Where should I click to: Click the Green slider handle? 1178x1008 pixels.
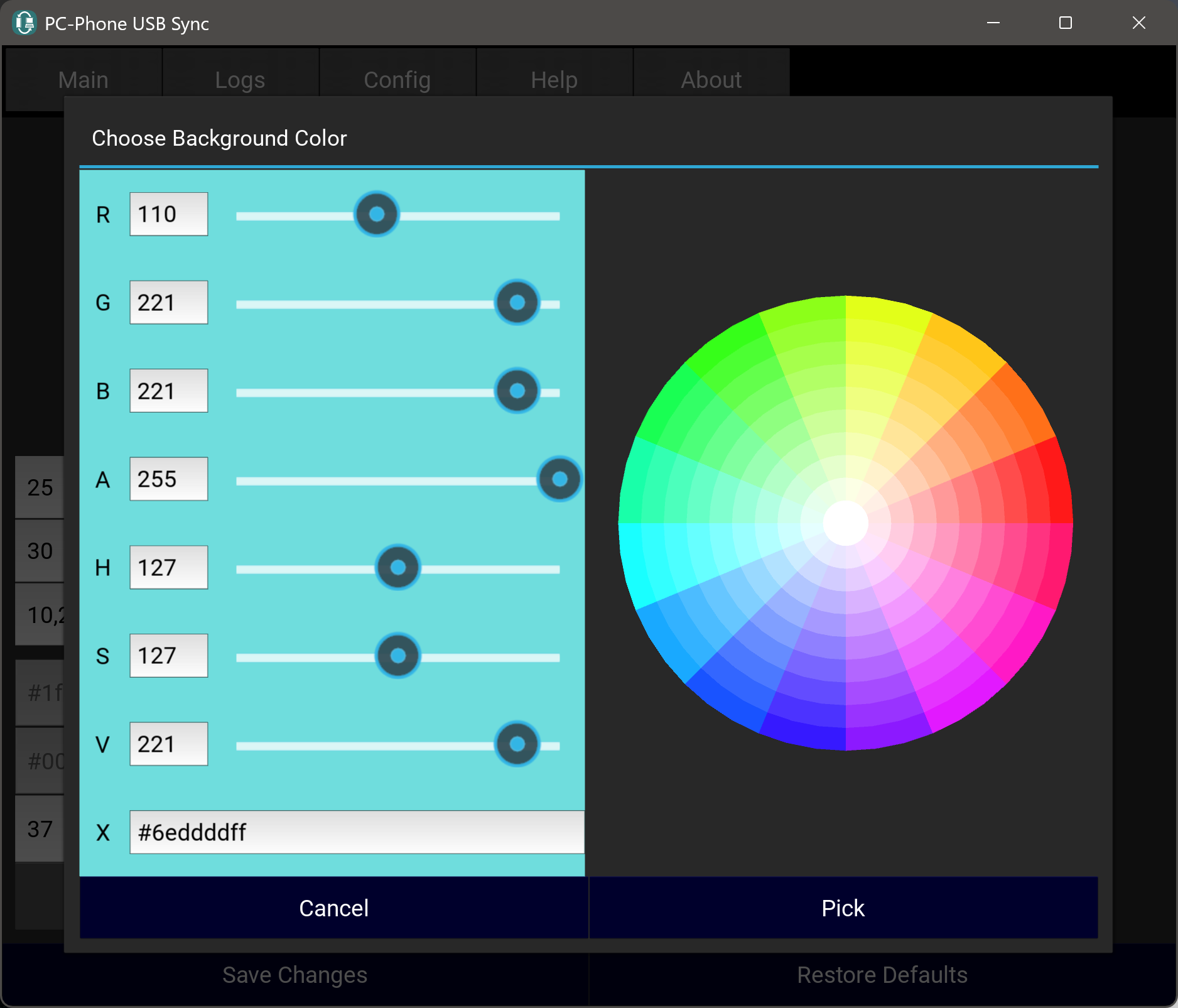coord(517,303)
